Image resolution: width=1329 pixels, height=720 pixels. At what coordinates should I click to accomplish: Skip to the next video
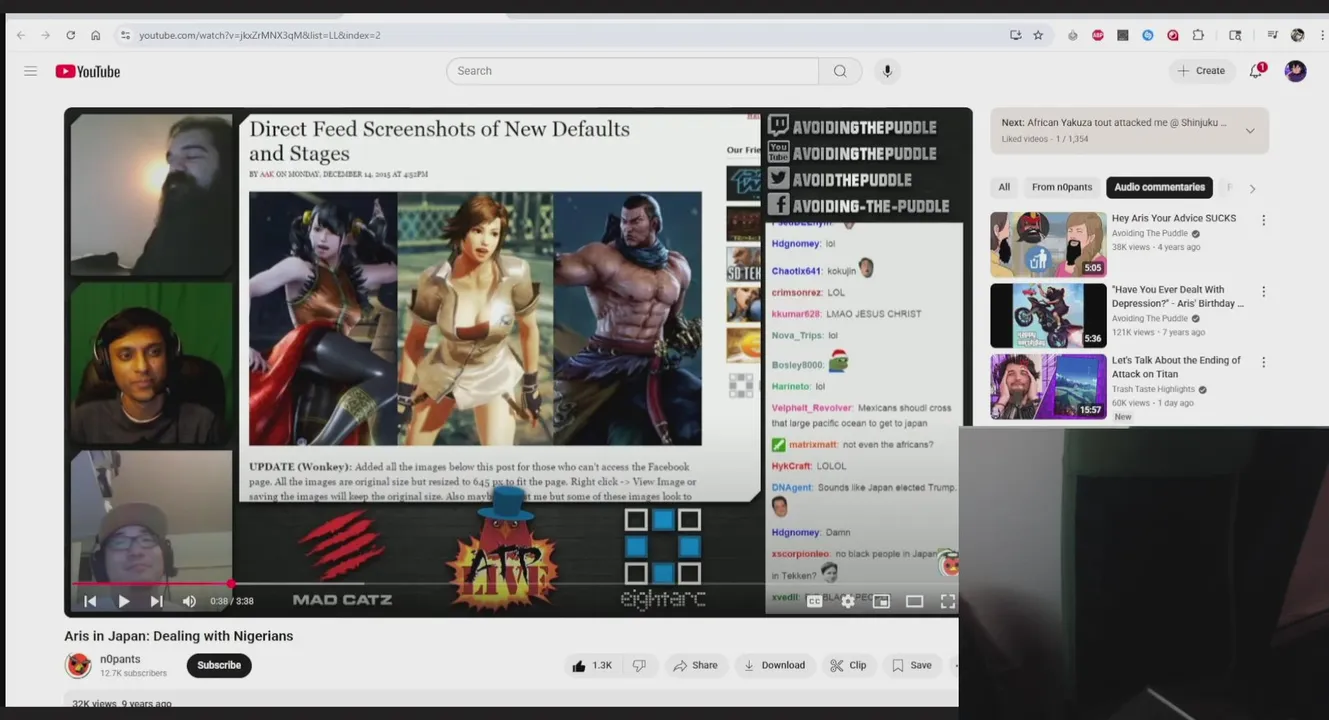coord(156,601)
